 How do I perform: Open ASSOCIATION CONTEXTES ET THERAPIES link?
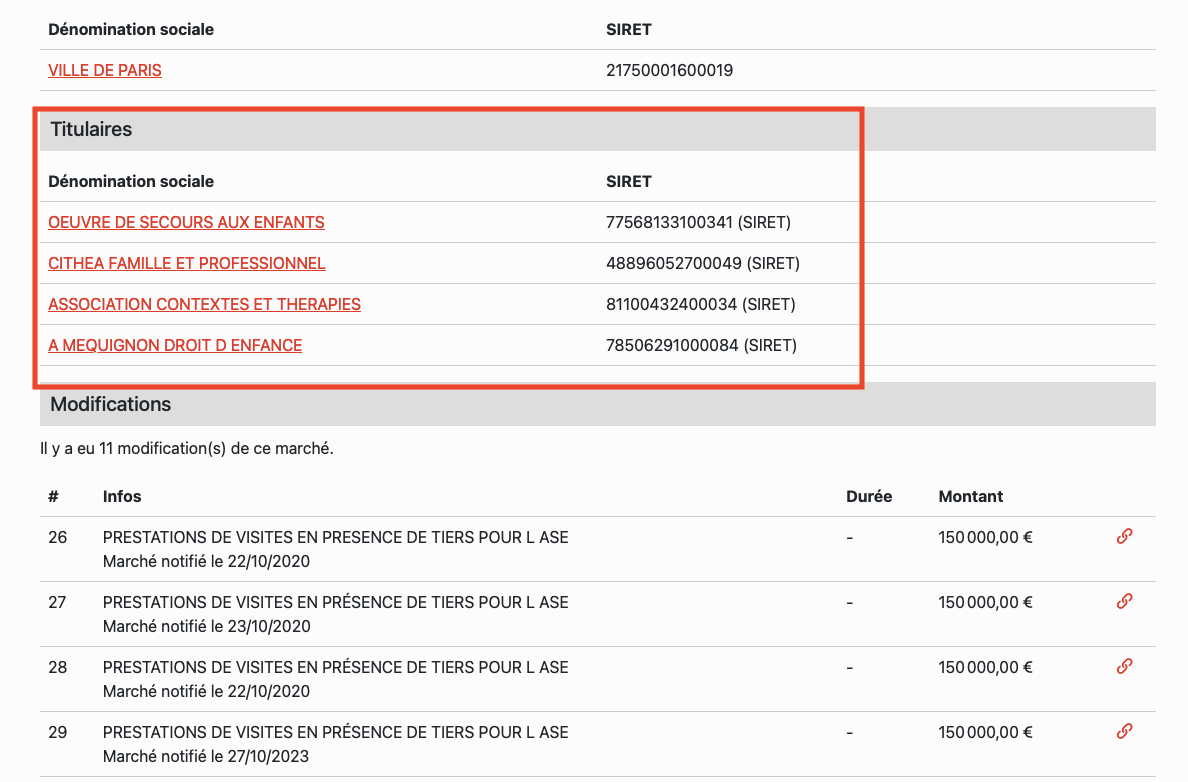(204, 304)
